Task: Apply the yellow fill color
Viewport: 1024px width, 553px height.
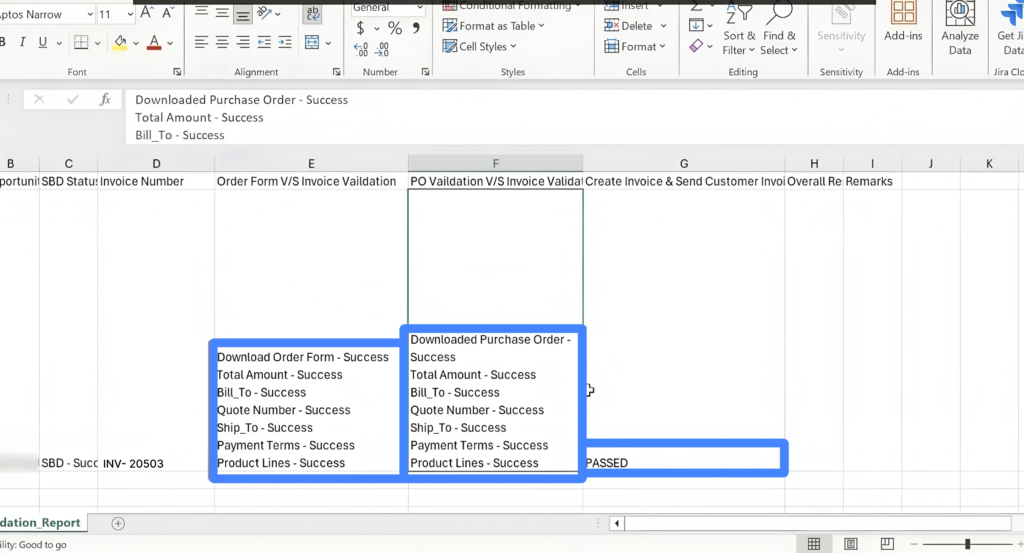Action: tap(120, 43)
